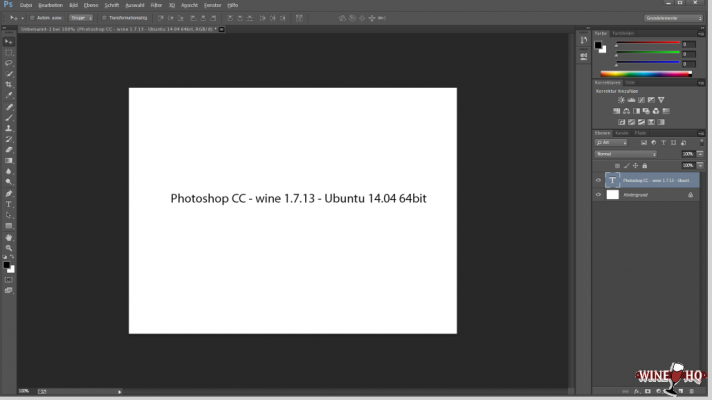Hide the Hintergrund layer
The image size is (712, 400).
pyautogui.click(x=598, y=195)
